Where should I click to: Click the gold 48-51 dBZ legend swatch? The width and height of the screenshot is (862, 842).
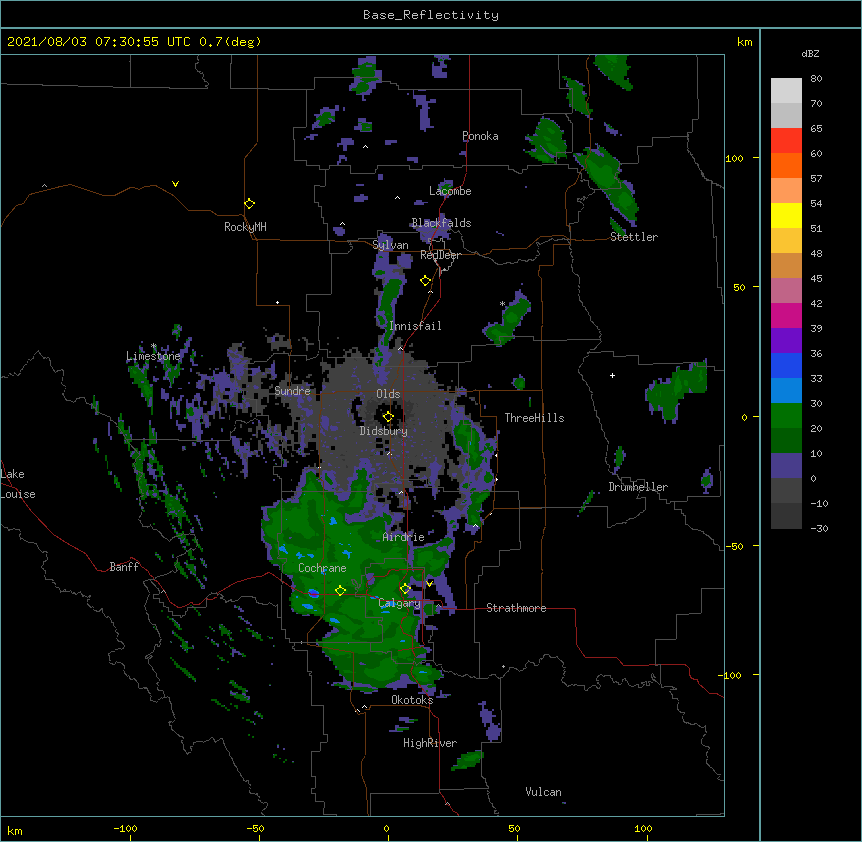coord(786,241)
